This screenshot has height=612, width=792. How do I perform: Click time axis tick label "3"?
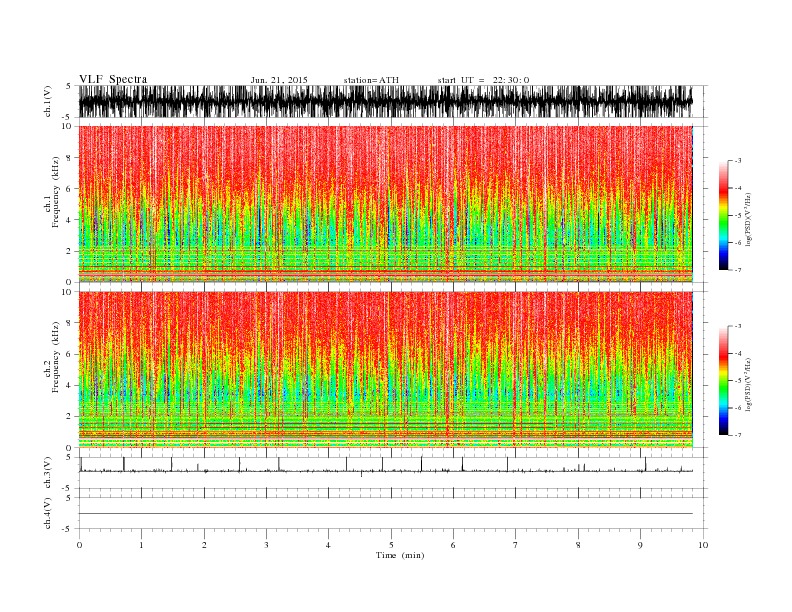click(x=266, y=545)
